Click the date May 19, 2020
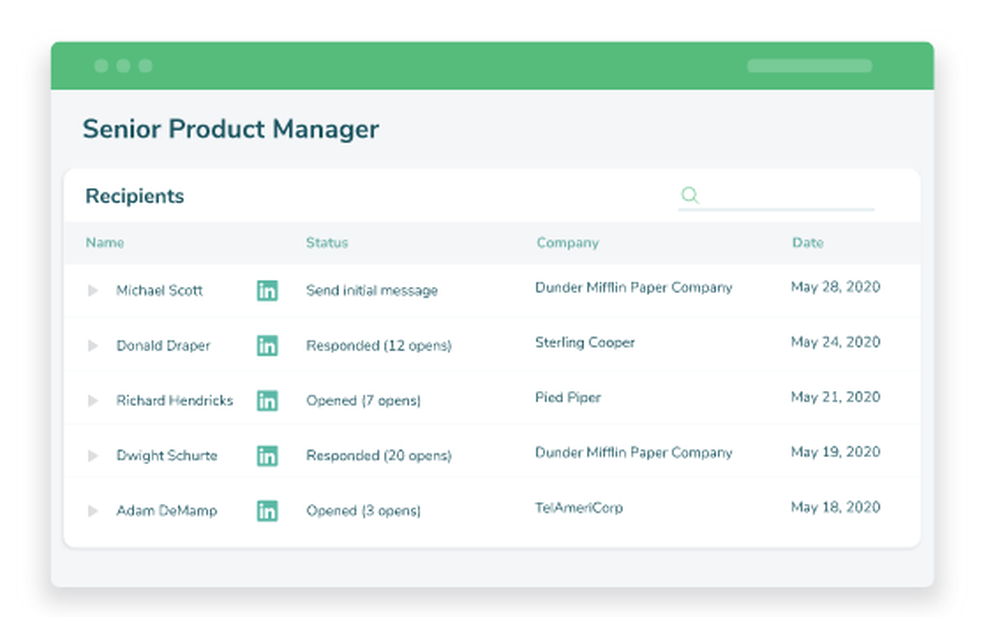 click(835, 452)
